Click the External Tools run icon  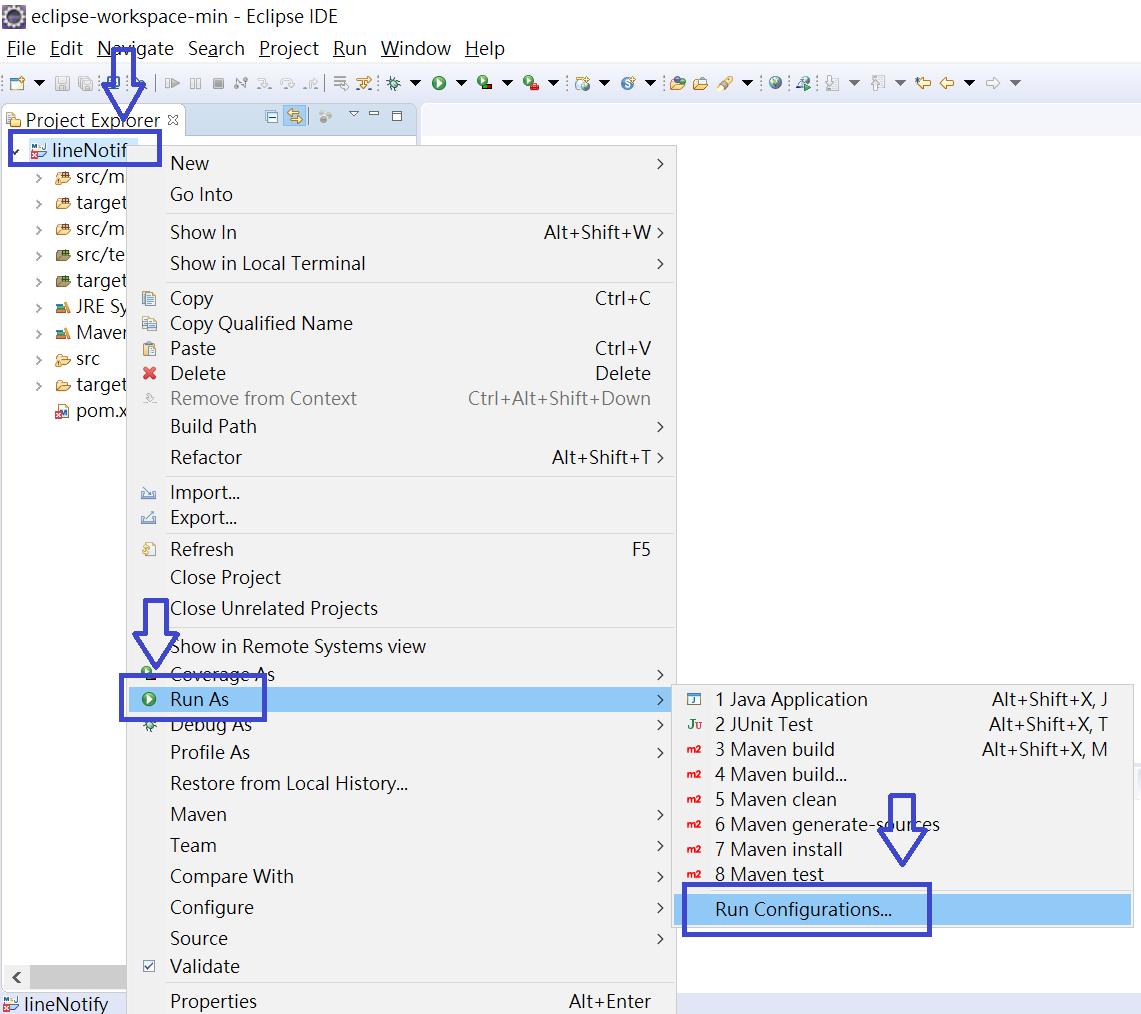tap(530, 83)
